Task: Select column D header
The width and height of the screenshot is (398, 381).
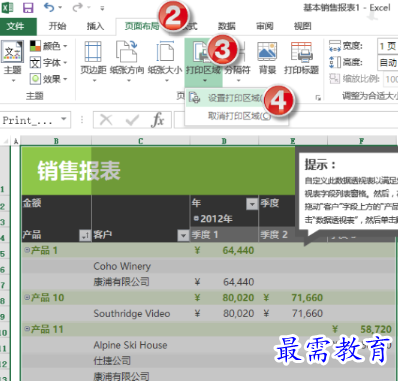Action: [x=224, y=141]
